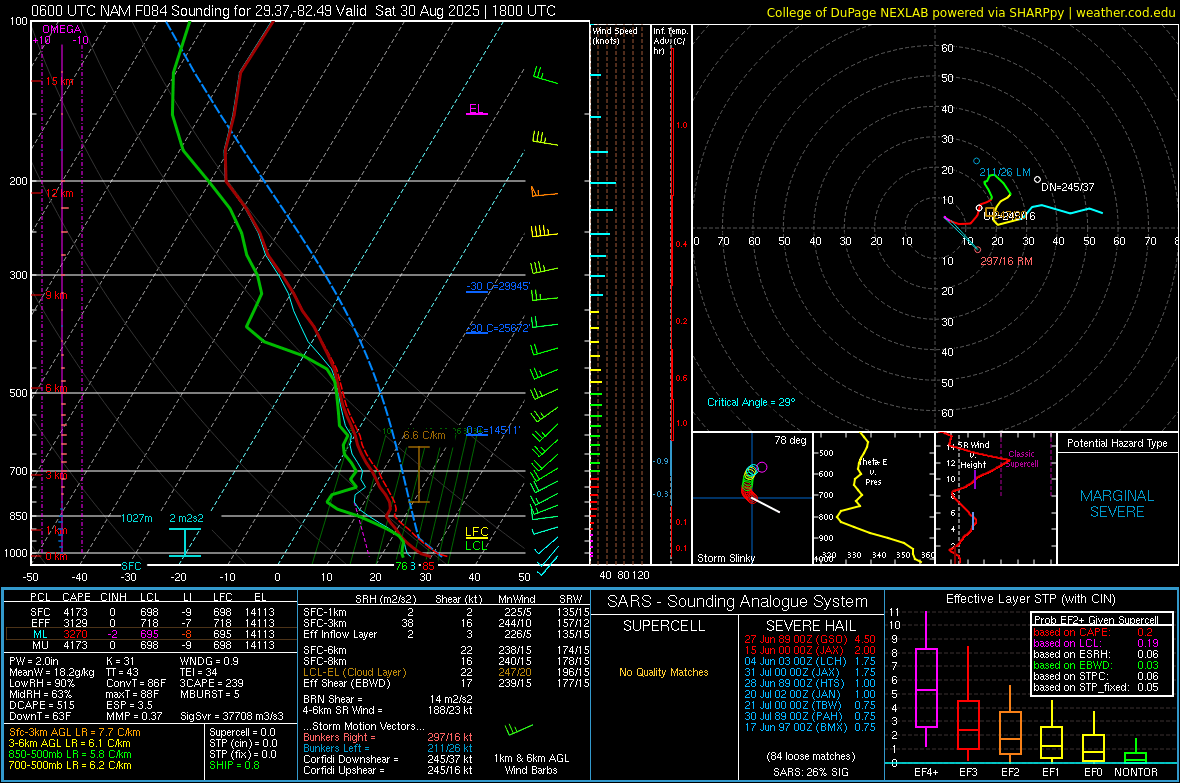This screenshot has width=1180, height=783.
Task: Click the PW = 2.0in value
Action: pos(34,661)
